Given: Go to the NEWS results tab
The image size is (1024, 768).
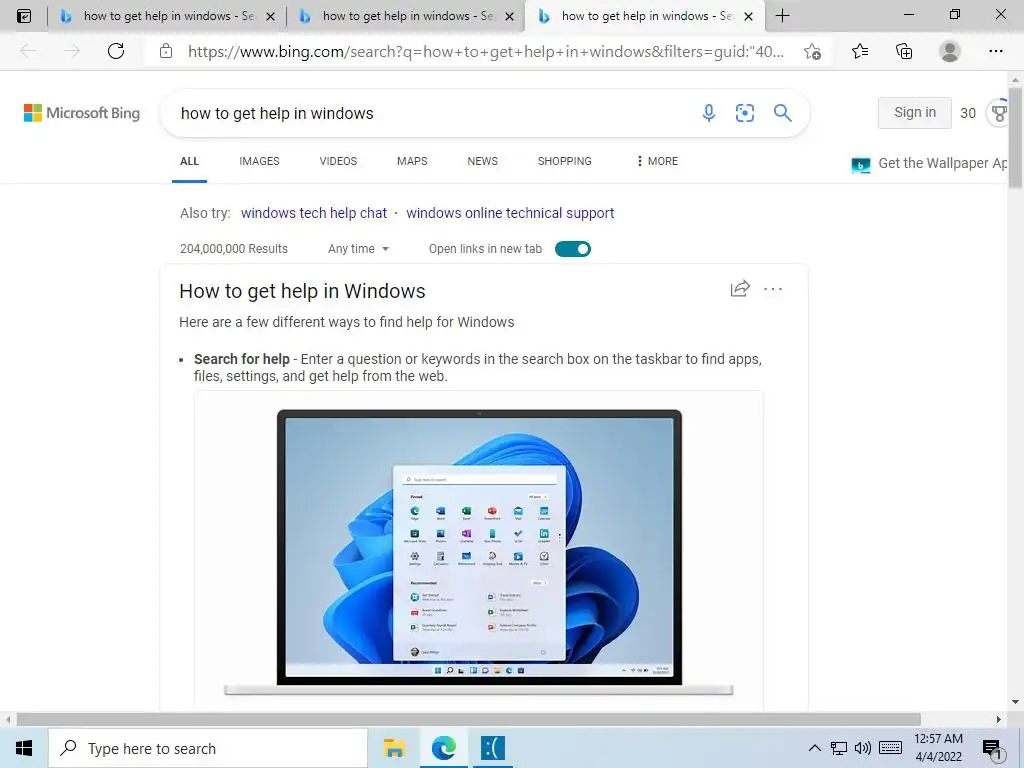Looking at the screenshot, I should click(x=483, y=161).
